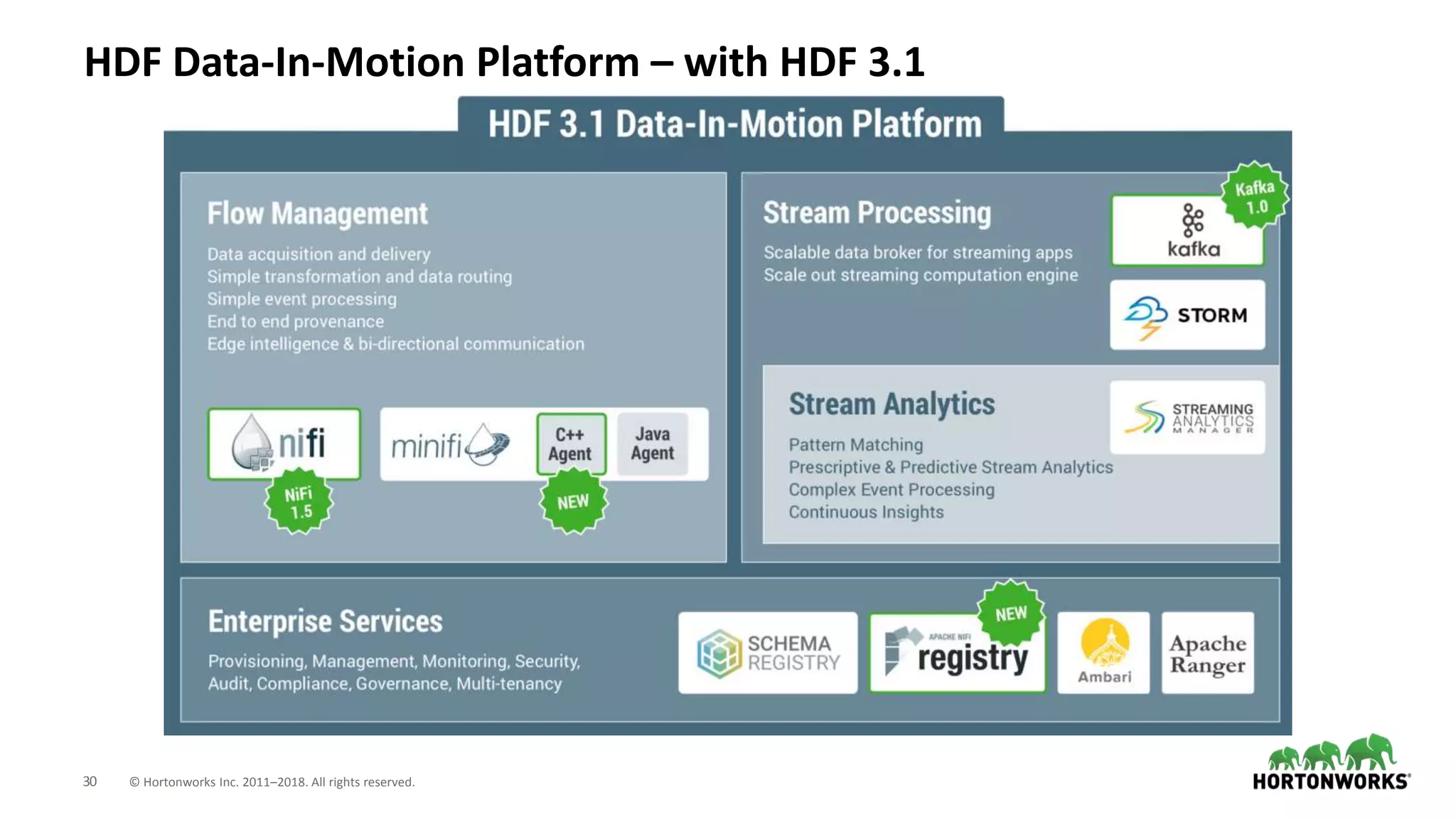Click the NEW badge on registry tile
This screenshot has width=1456, height=819.
click(x=1010, y=613)
